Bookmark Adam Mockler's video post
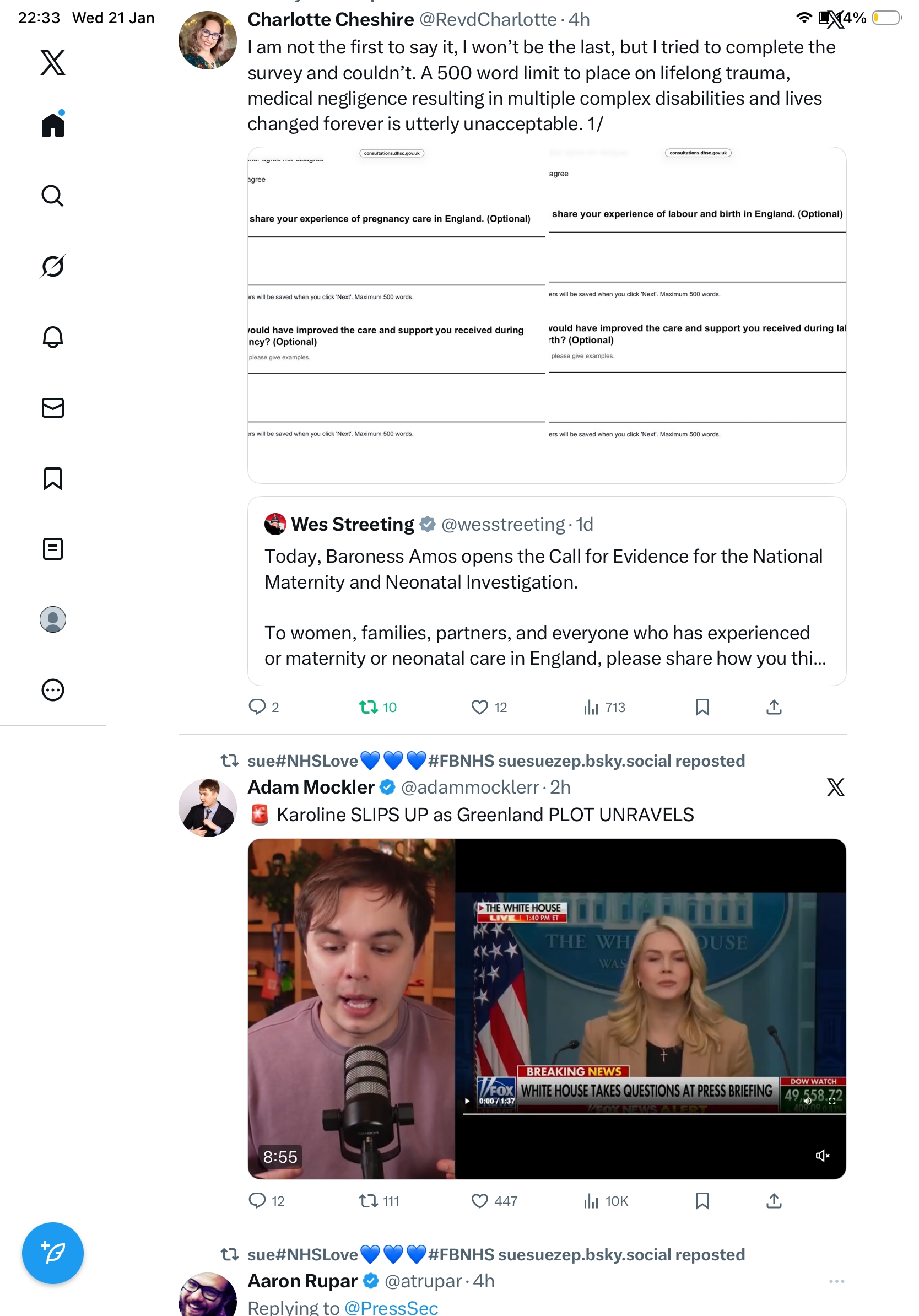 [x=702, y=1200]
